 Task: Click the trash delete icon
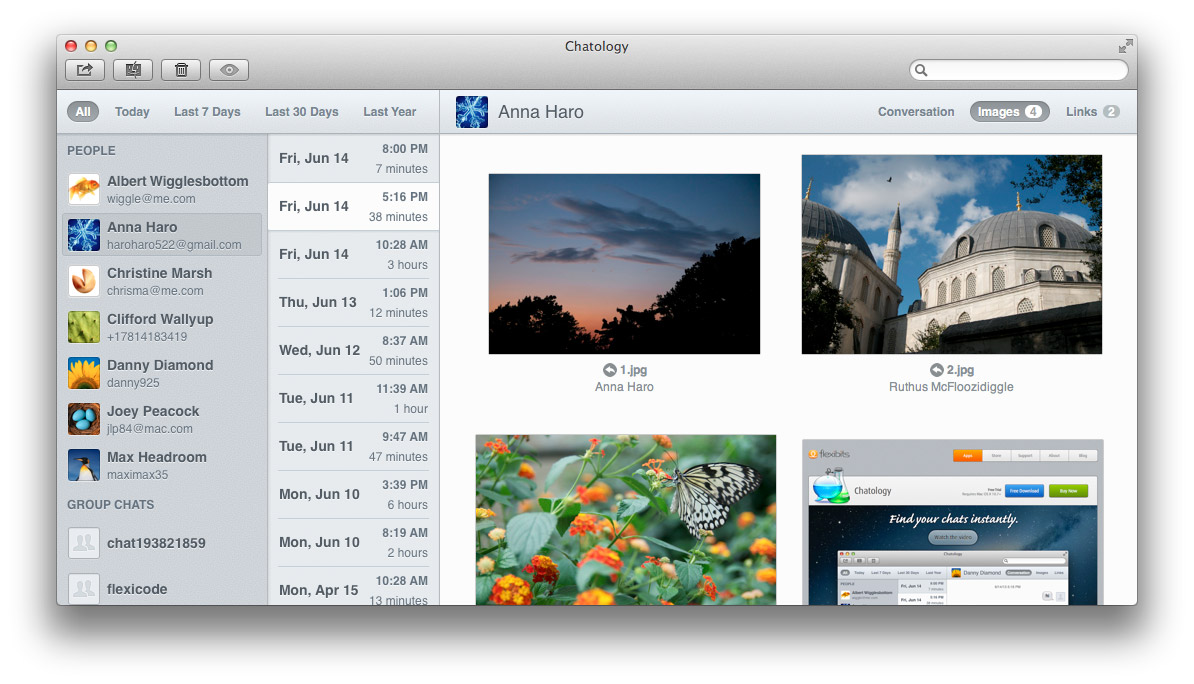(x=181, y=70)
